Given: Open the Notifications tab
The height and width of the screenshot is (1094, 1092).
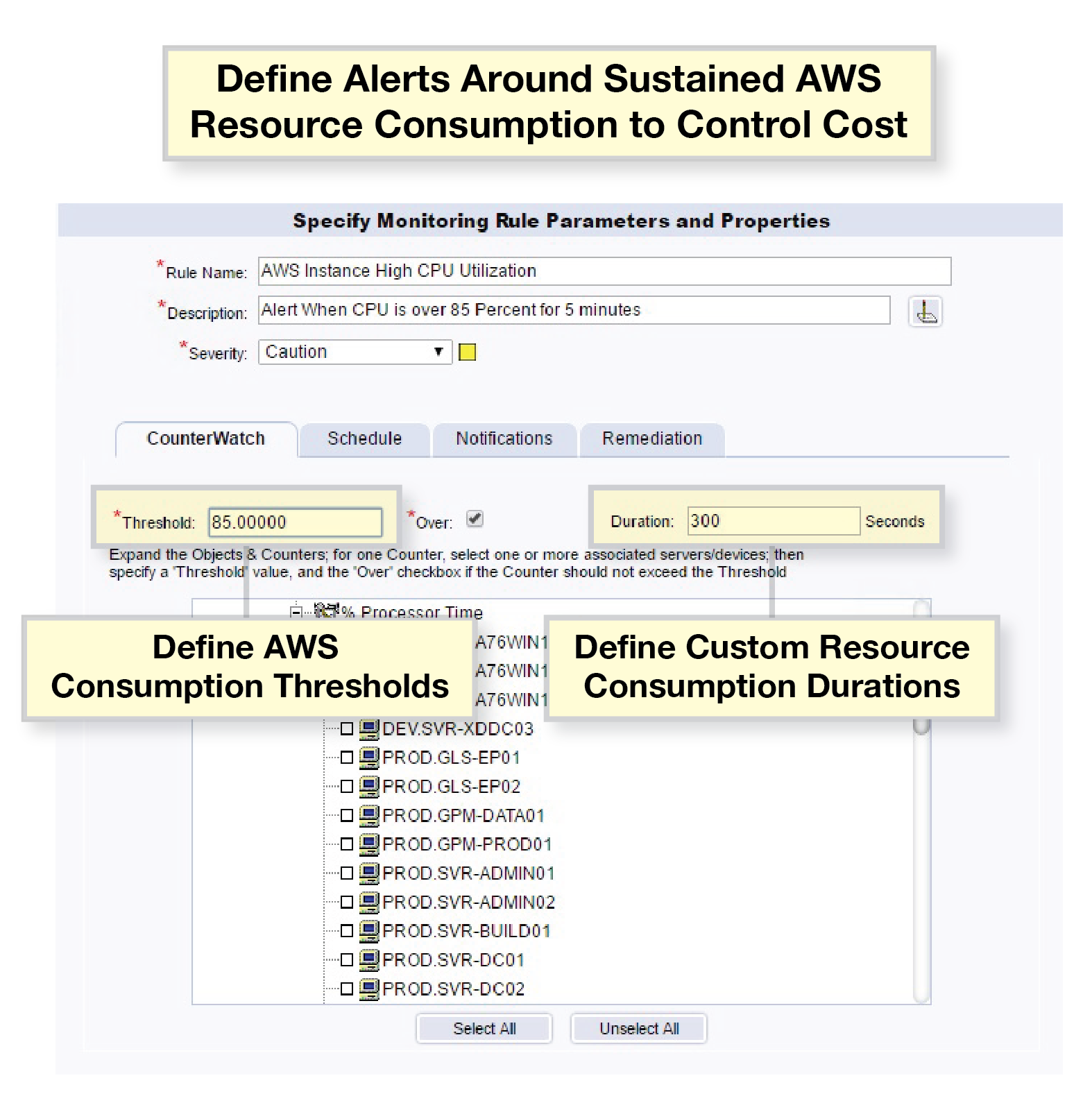Looking at the screenshot, I should pos(504,439).
